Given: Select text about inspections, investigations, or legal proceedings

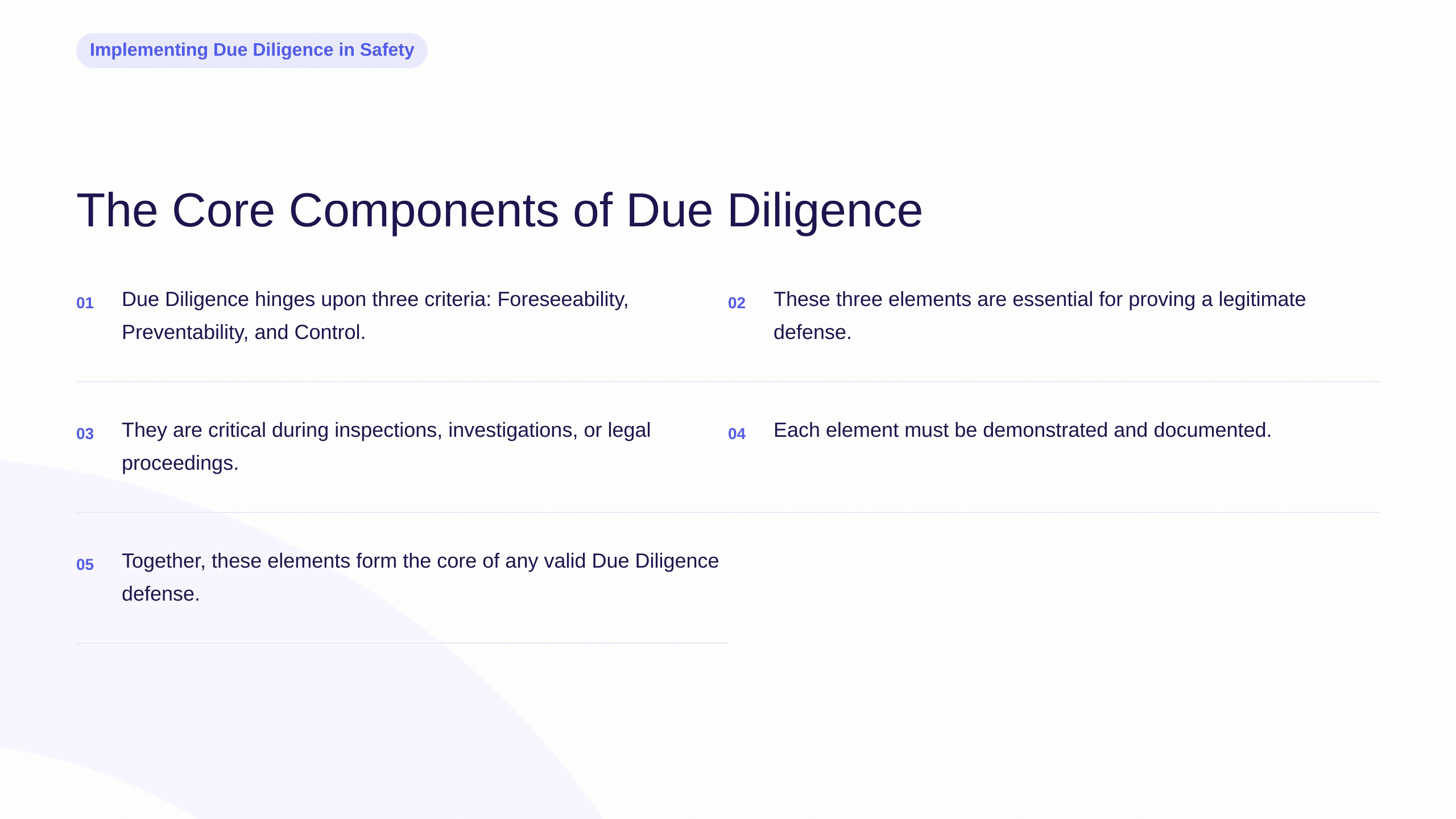Looking at the screenshot, I should click(x=386, y=446).
